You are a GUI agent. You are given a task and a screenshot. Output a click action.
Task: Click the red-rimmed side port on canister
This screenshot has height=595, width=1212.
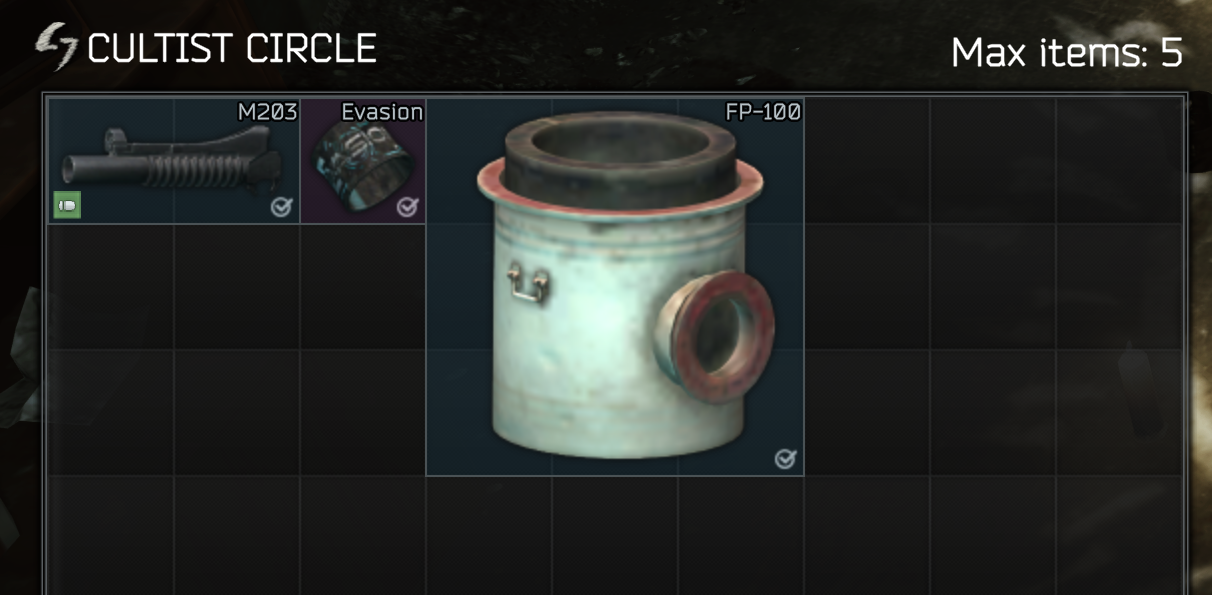pos(723,337)
